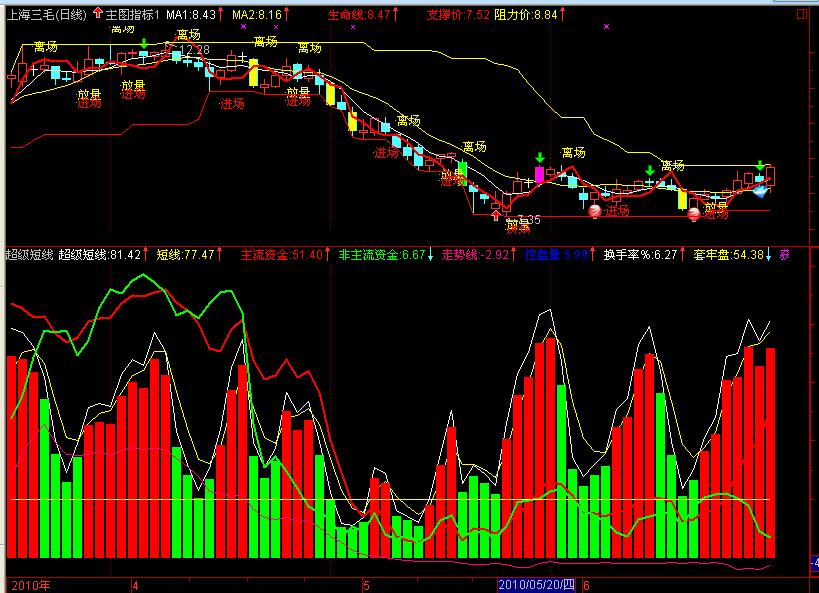Click the 主流资金:51.40 readout
This screenshot has height=593, width=819.
pos(282,254)
